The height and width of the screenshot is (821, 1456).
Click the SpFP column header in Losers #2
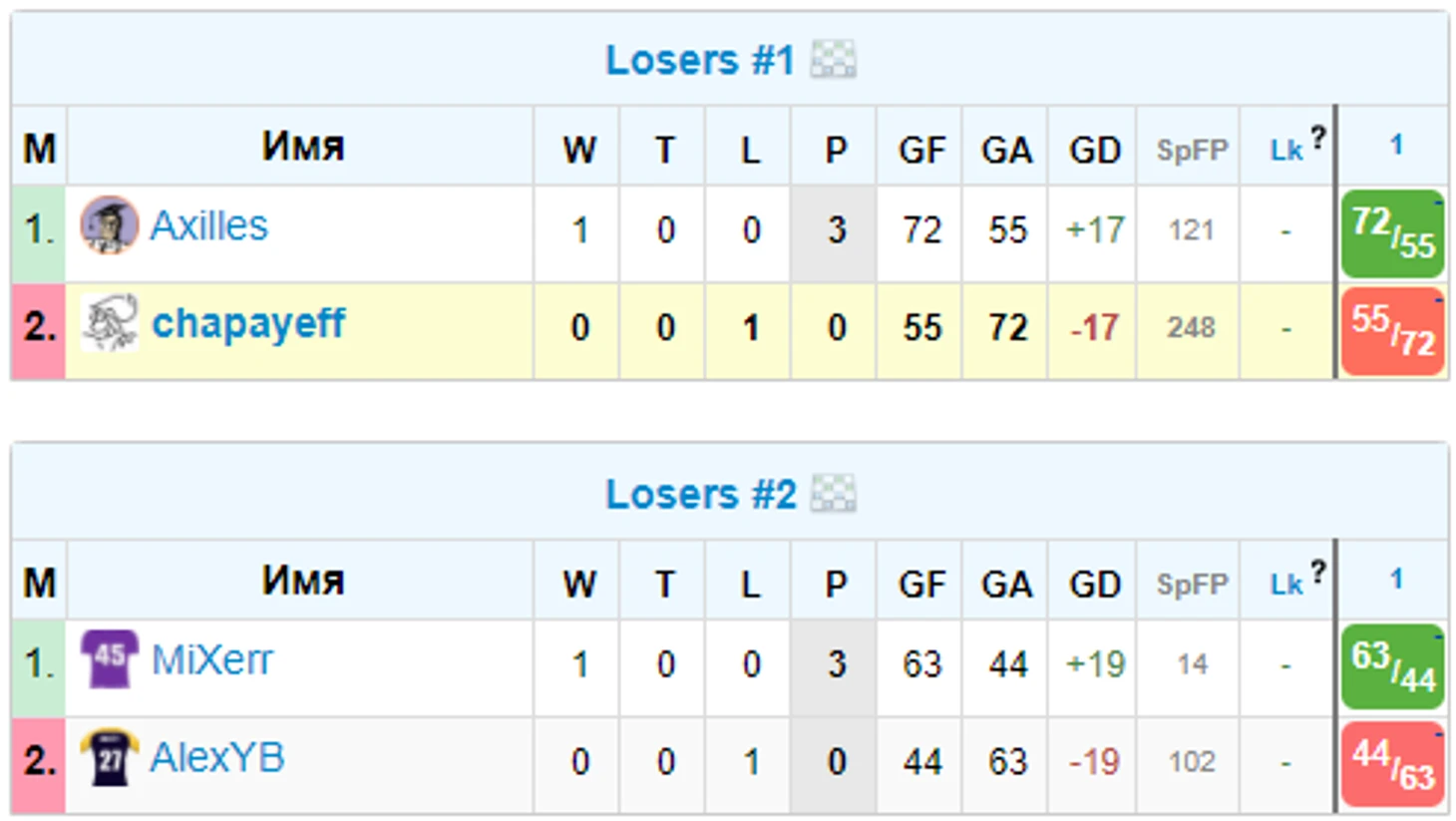click(1192, 585)
